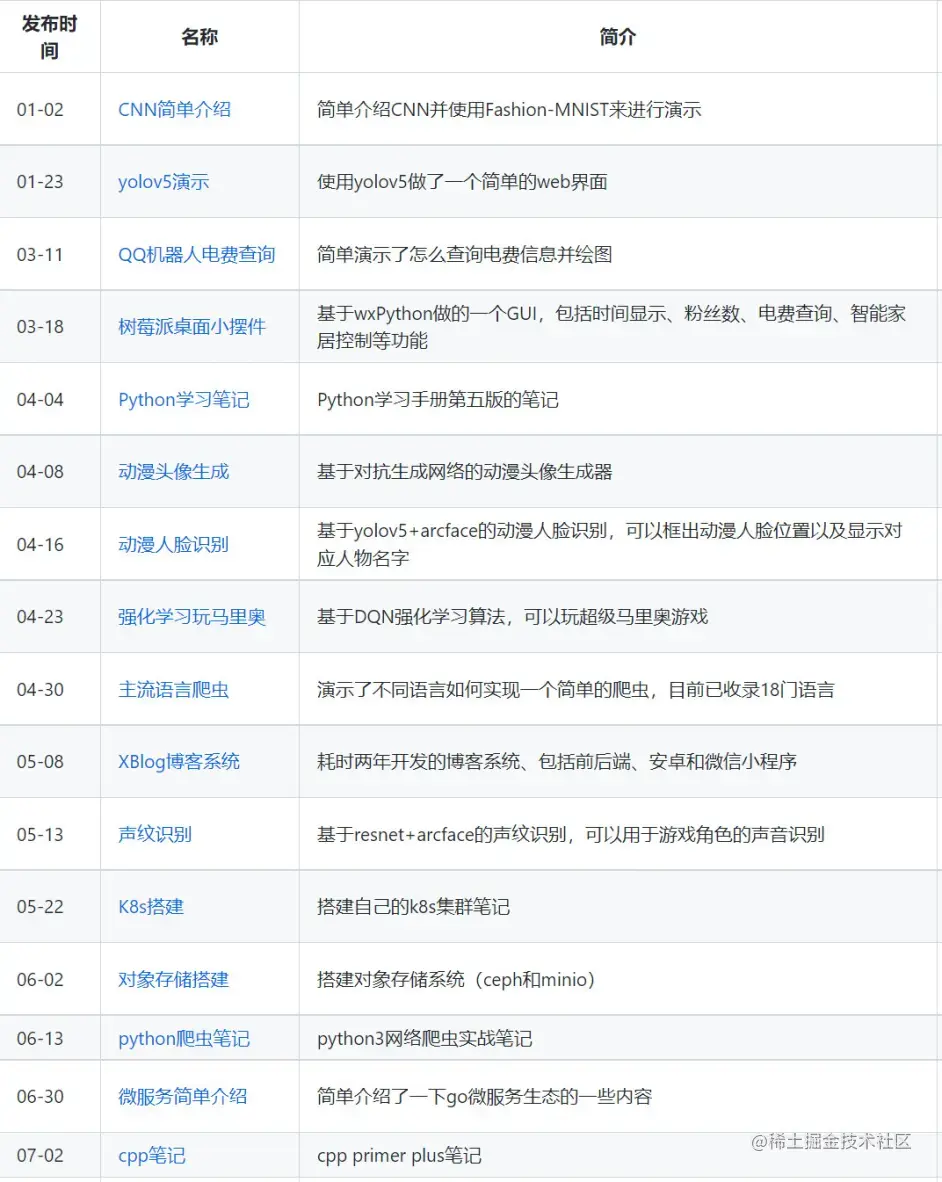942x1182 pixels.
Task: Click the 声纹识别 link
Action: pos(152,834)
